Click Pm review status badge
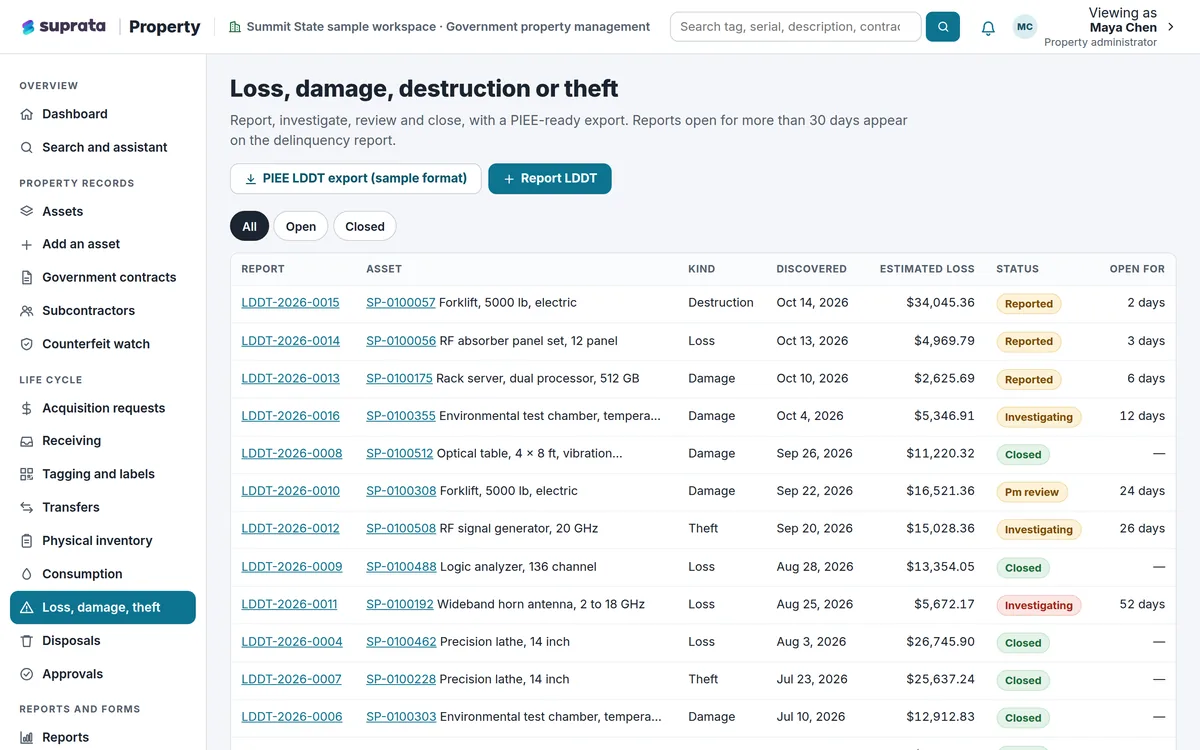 click(1032, 492)
